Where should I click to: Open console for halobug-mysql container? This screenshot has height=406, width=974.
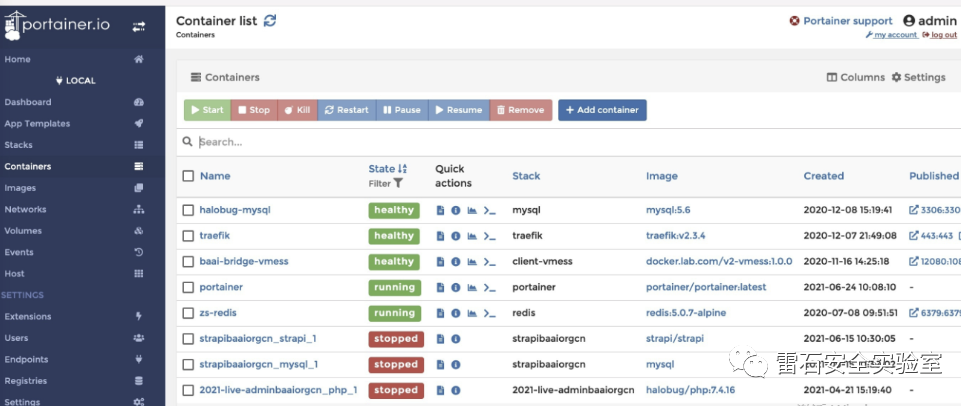tap(490, 210)
